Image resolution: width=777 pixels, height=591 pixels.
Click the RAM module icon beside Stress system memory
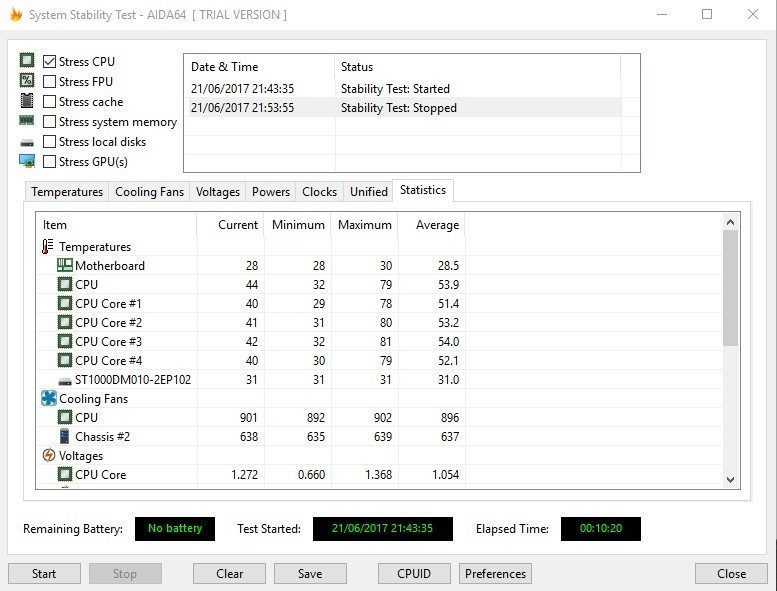coord(27,120)
